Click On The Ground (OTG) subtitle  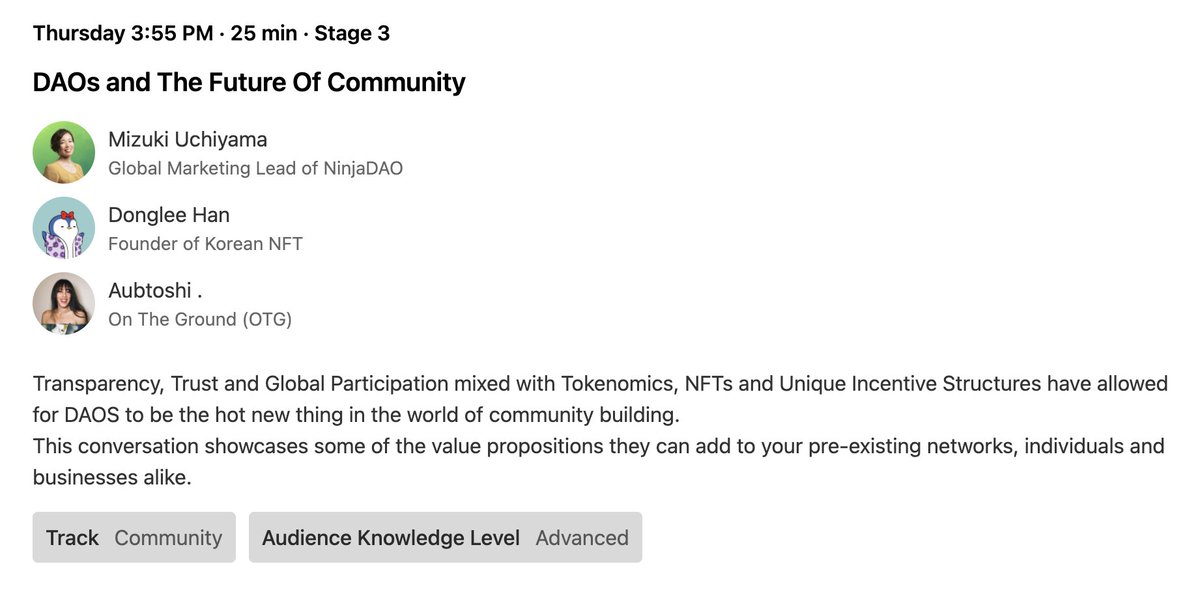200,320
